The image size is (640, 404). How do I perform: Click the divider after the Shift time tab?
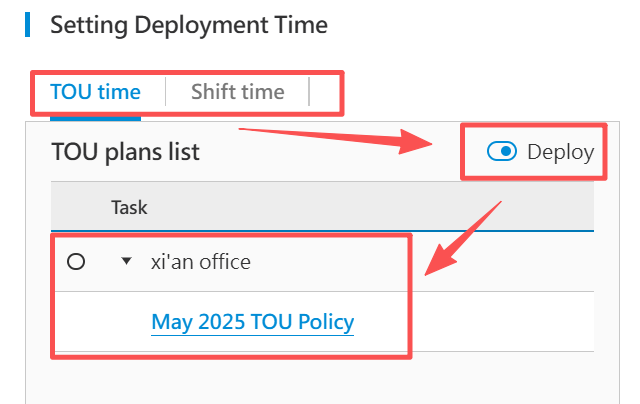click(x=309, y=92)
